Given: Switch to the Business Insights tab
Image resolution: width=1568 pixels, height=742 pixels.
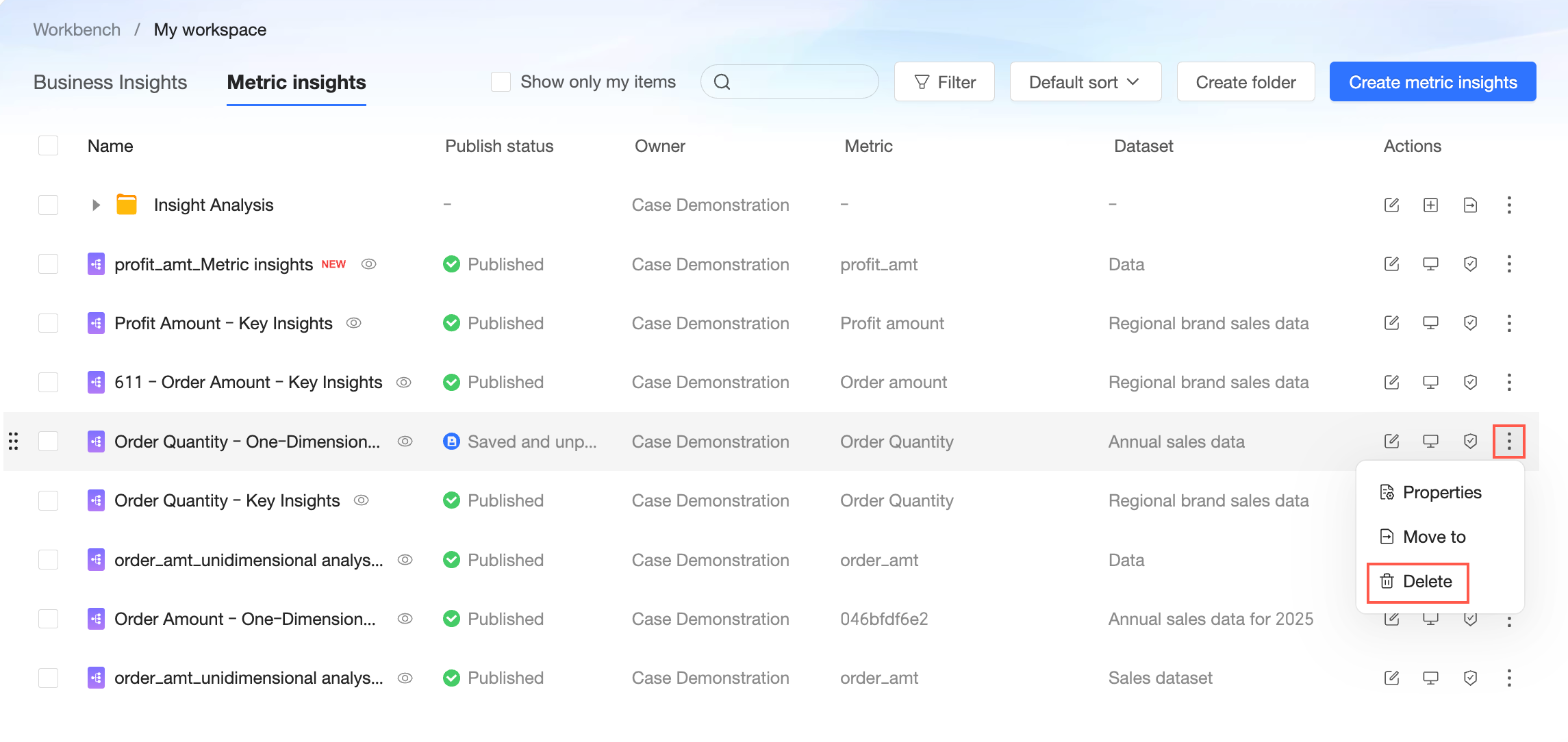Looking at the screenshot, I should tap(110, 82).
